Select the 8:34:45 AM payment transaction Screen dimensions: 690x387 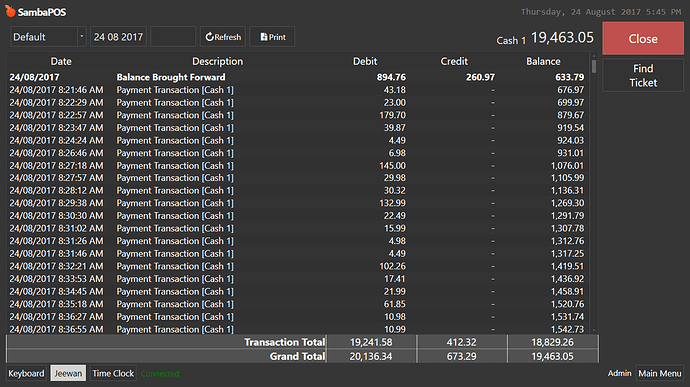point(297,291)
